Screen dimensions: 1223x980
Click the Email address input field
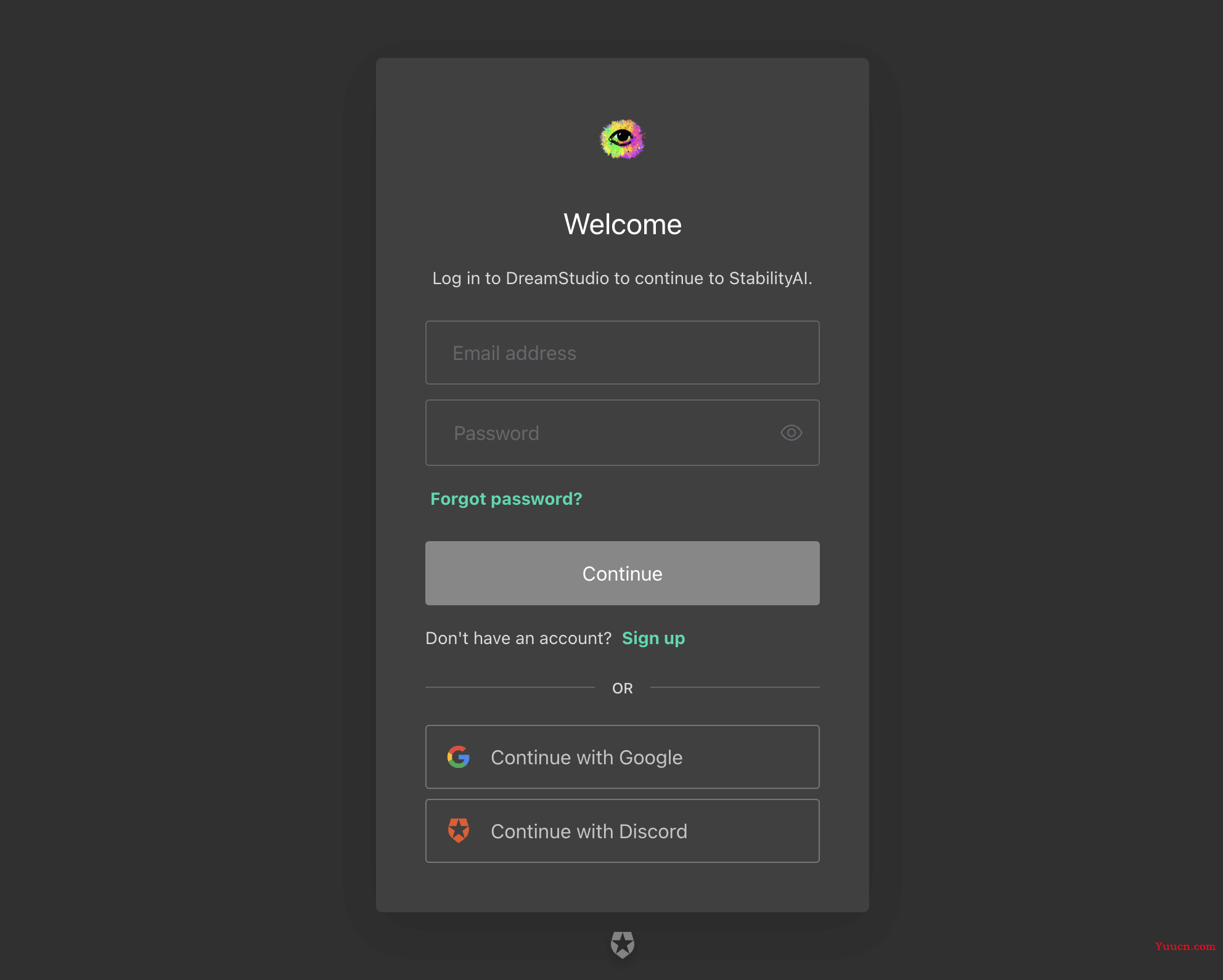click(x=621, y=352)
